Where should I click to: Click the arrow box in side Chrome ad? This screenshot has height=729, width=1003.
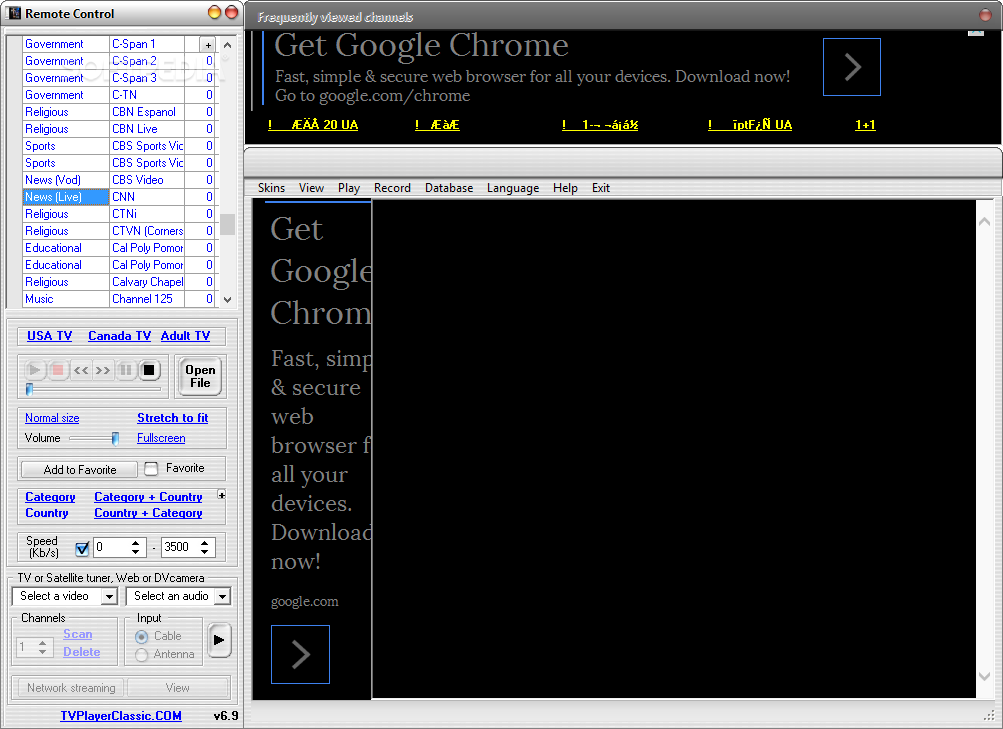tap(300, 654)
